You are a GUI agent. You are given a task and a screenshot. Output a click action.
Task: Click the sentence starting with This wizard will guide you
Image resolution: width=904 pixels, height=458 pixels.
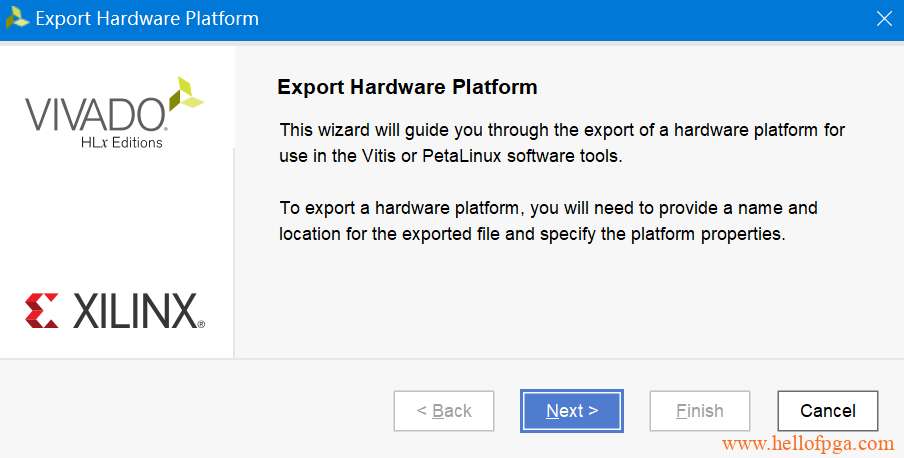(562, 142)
